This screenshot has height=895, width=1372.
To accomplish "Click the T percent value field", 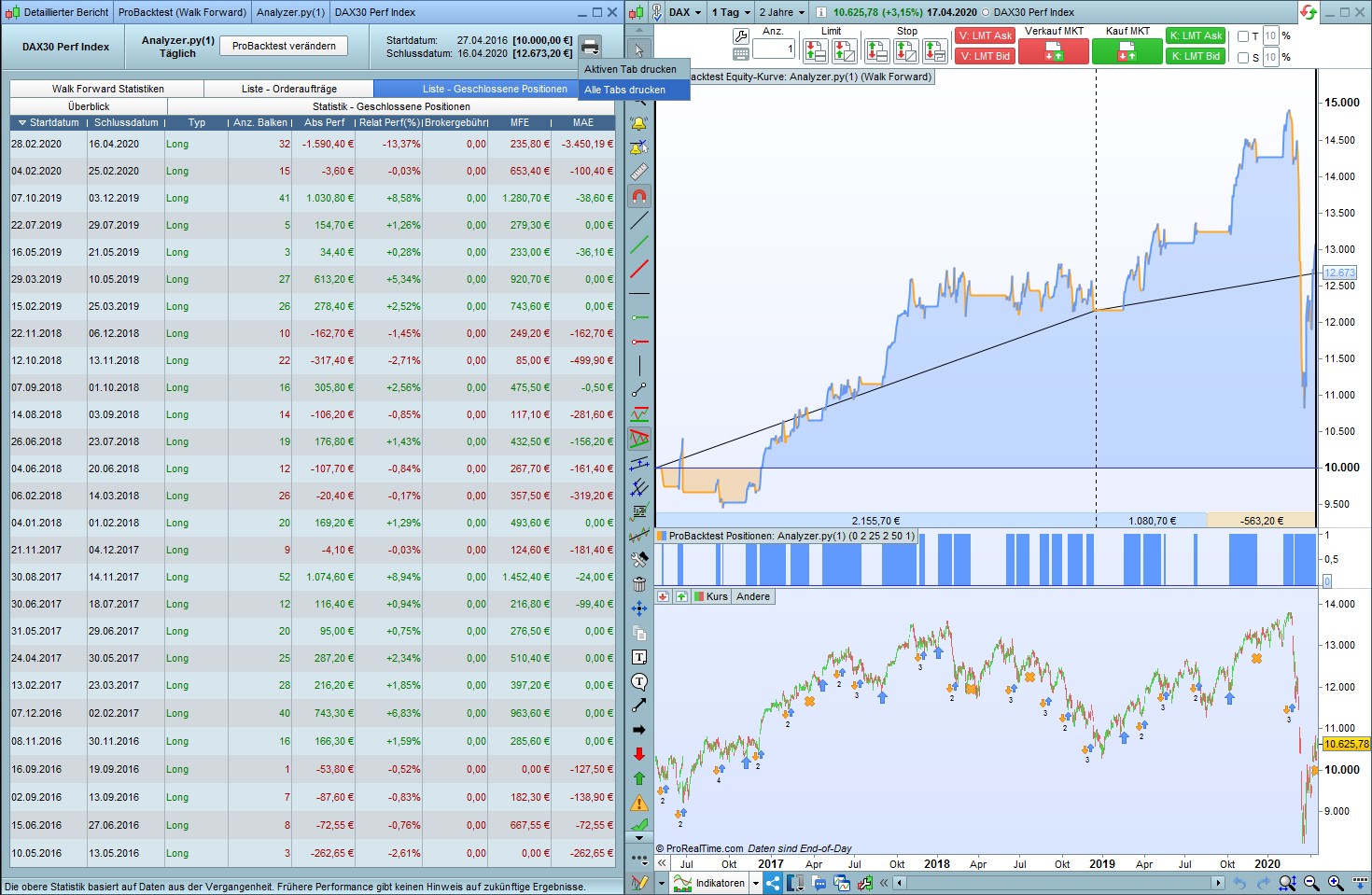I will tap(1270, 36).
